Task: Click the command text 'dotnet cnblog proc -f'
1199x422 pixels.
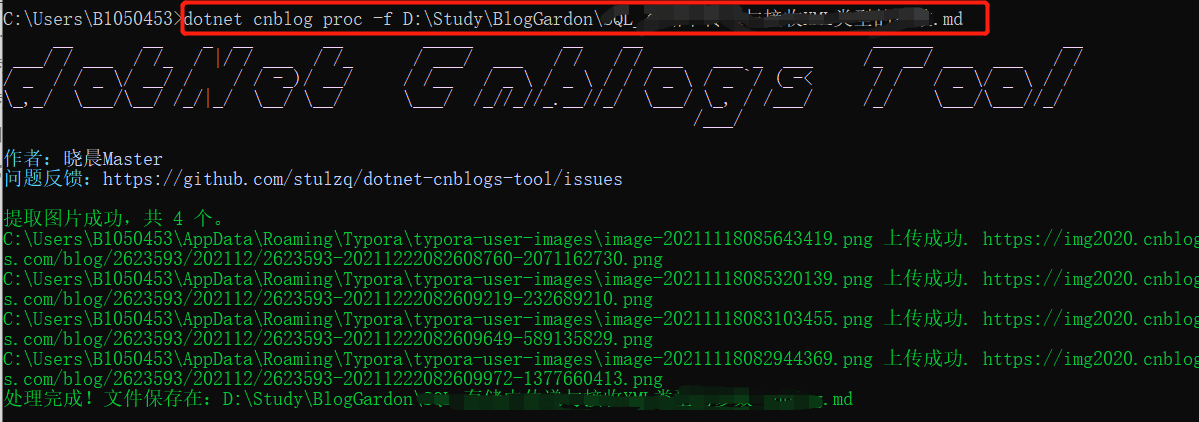Action: (x=290, y=20)
